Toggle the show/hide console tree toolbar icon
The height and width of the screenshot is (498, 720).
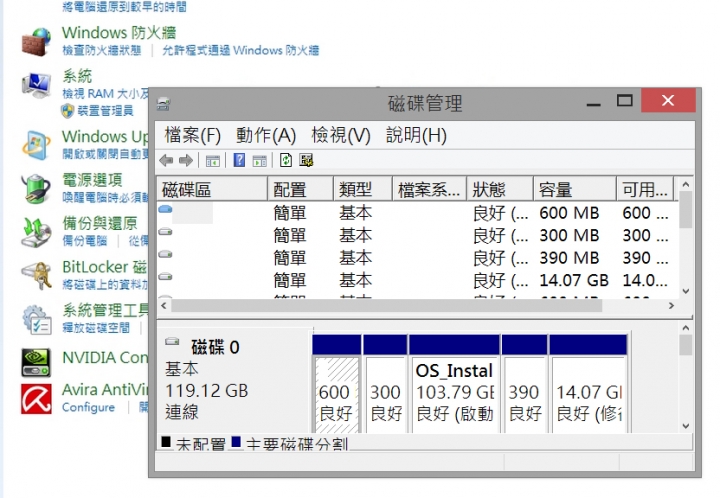(x=213, y=161)
